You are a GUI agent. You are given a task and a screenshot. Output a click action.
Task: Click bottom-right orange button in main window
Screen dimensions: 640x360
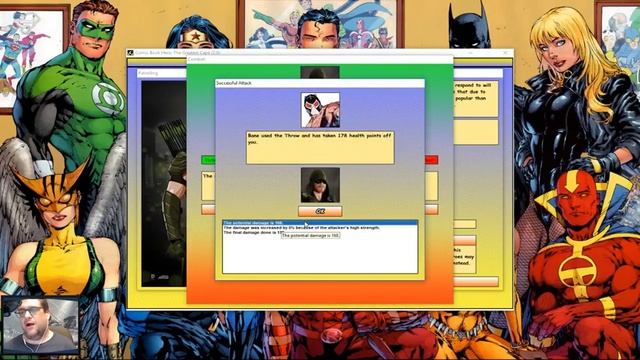[x=476, y=281]
